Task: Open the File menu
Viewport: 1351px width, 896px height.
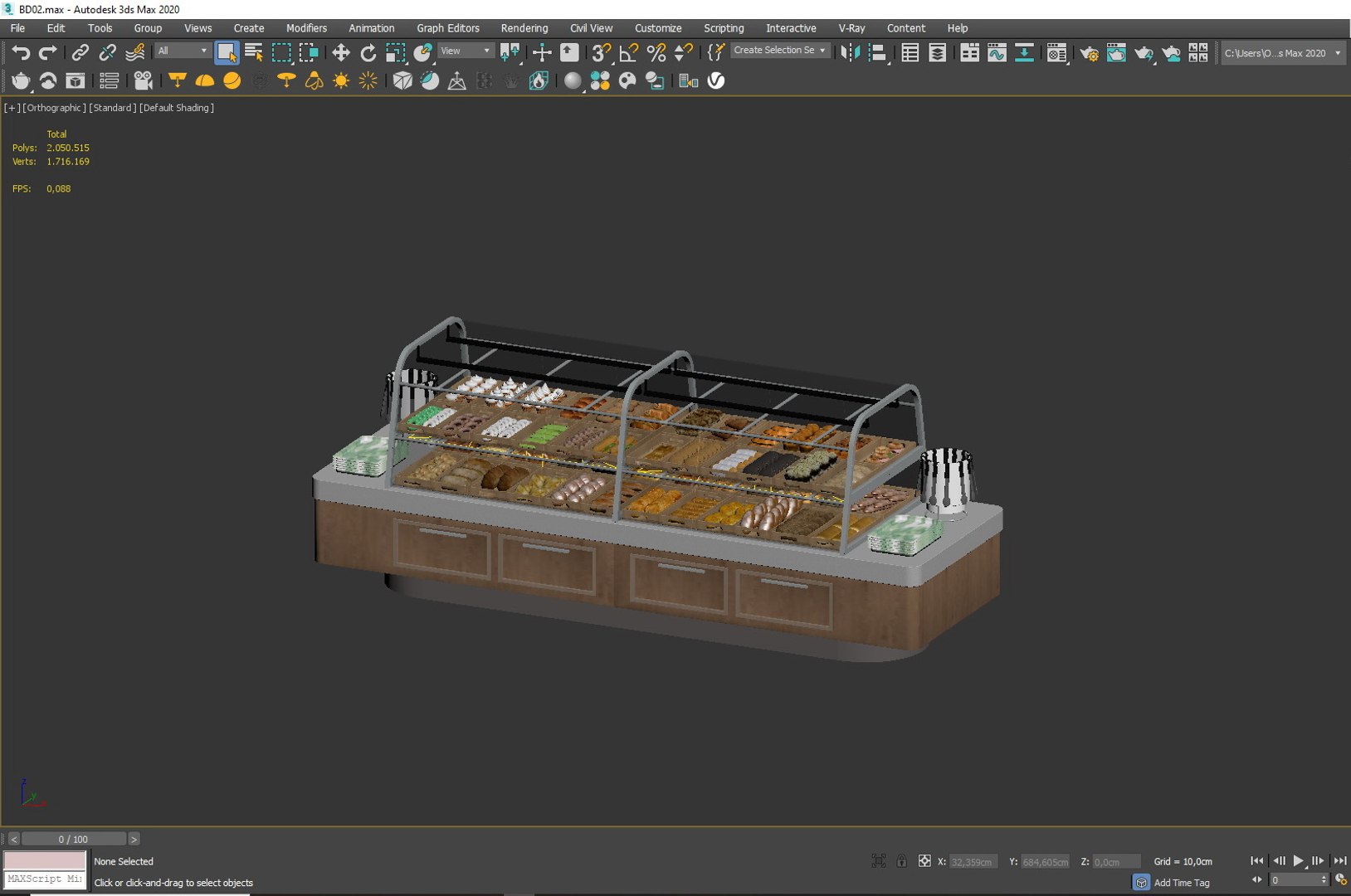Action: point(17,28)
